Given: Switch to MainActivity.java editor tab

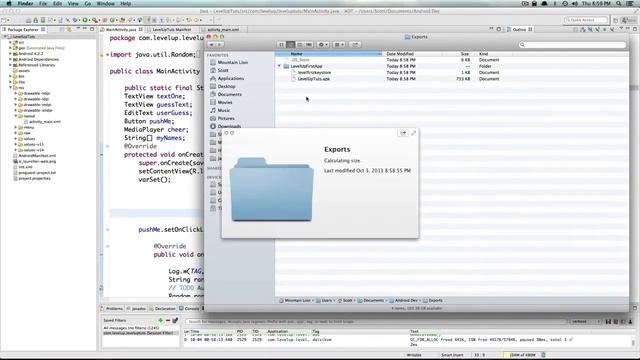Looking at the screenshot, I should [121, 29].
